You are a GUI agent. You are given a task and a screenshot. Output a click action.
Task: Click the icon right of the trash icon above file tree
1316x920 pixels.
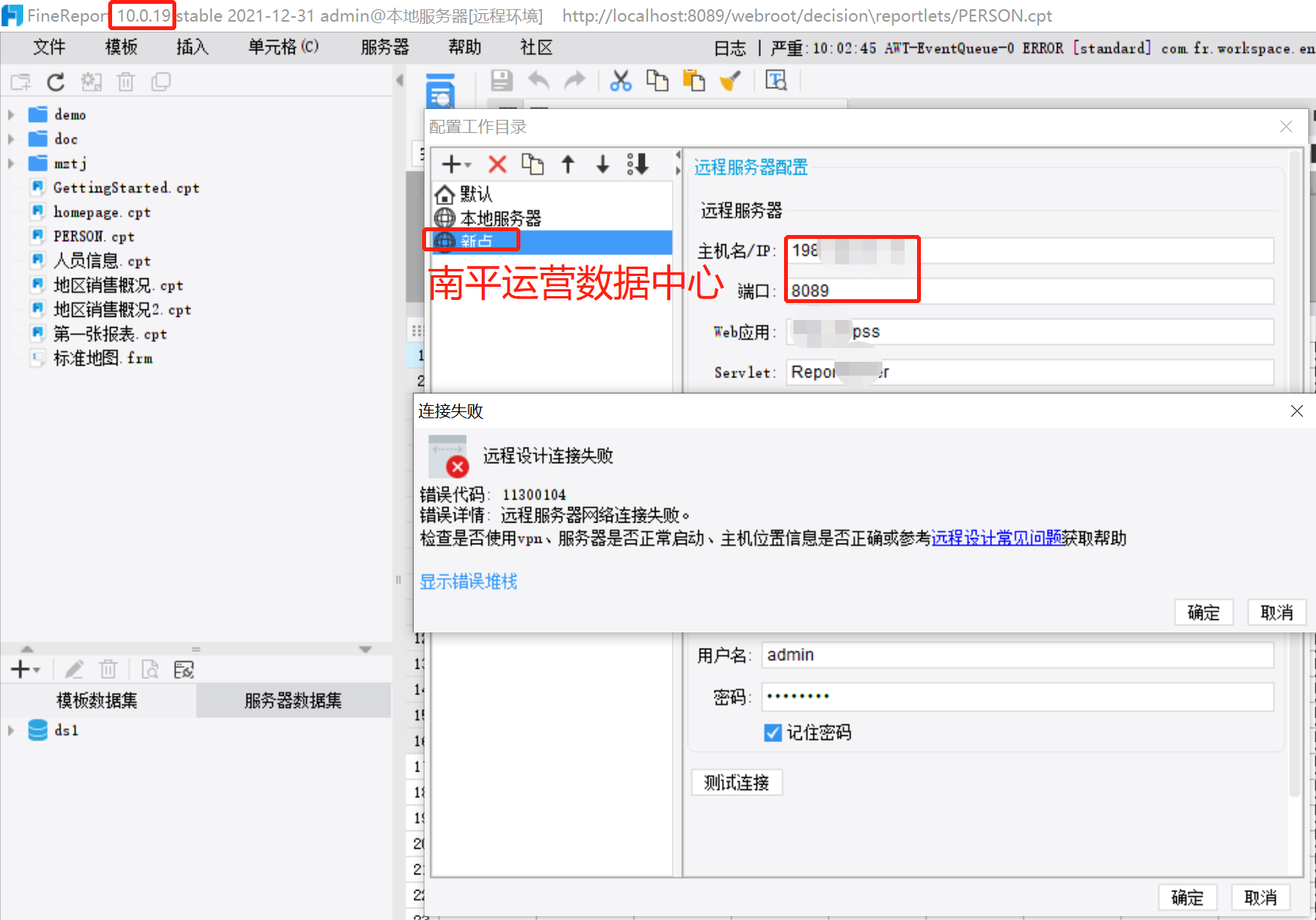point(161,82)
